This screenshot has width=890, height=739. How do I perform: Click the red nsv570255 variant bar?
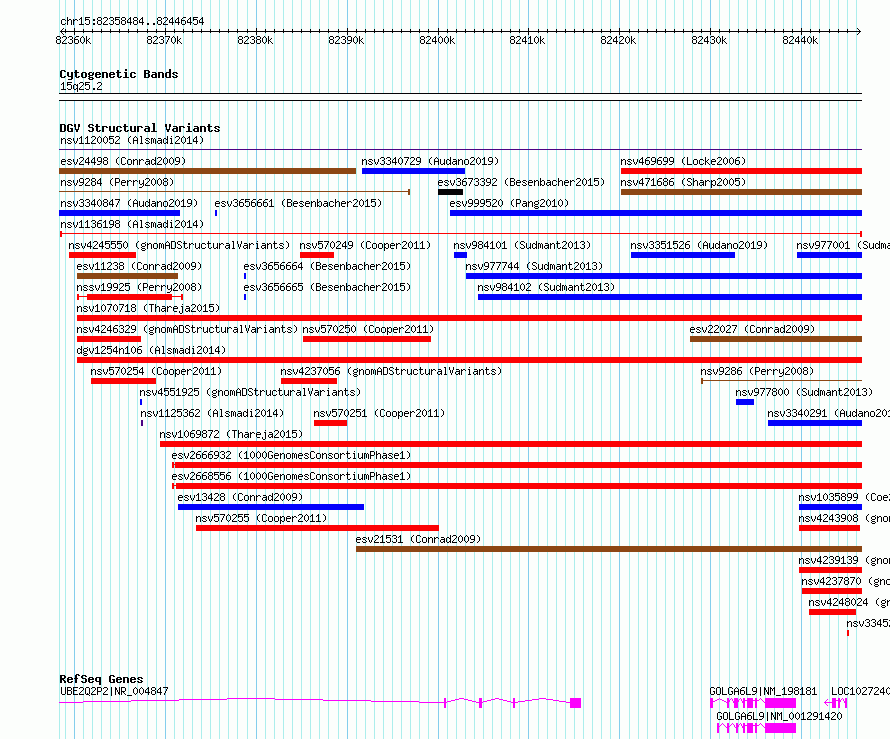pos(317,528)
